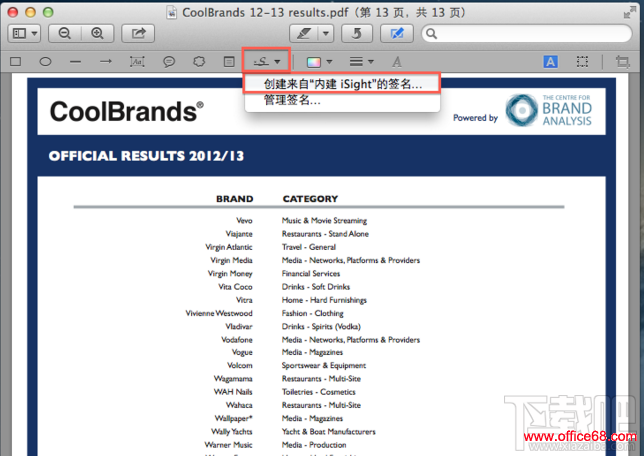Screen dimensions: 644x456
Task: Open the font panel icon
Action: click(396, 62)
